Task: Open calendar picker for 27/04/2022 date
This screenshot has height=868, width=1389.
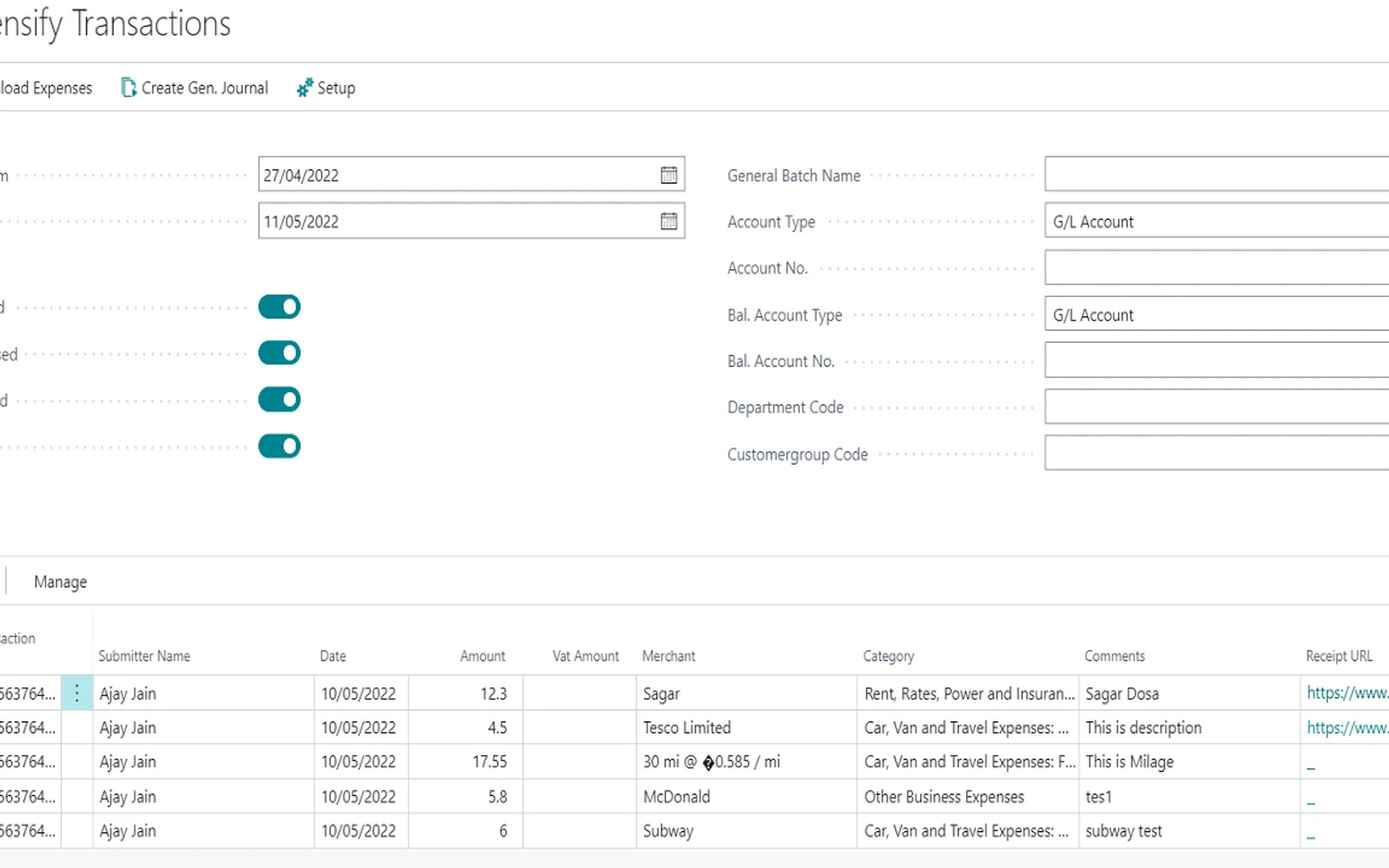Action: [668, 174]
